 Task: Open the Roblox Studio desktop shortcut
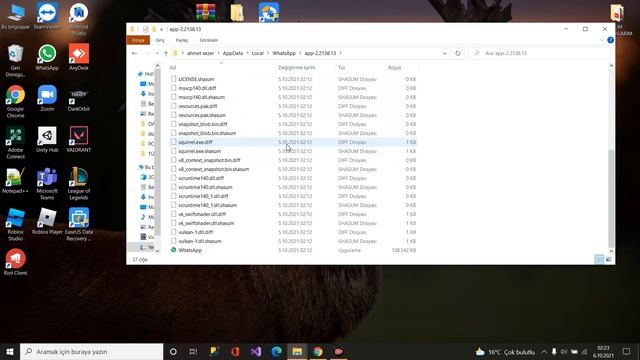[16, 224]
